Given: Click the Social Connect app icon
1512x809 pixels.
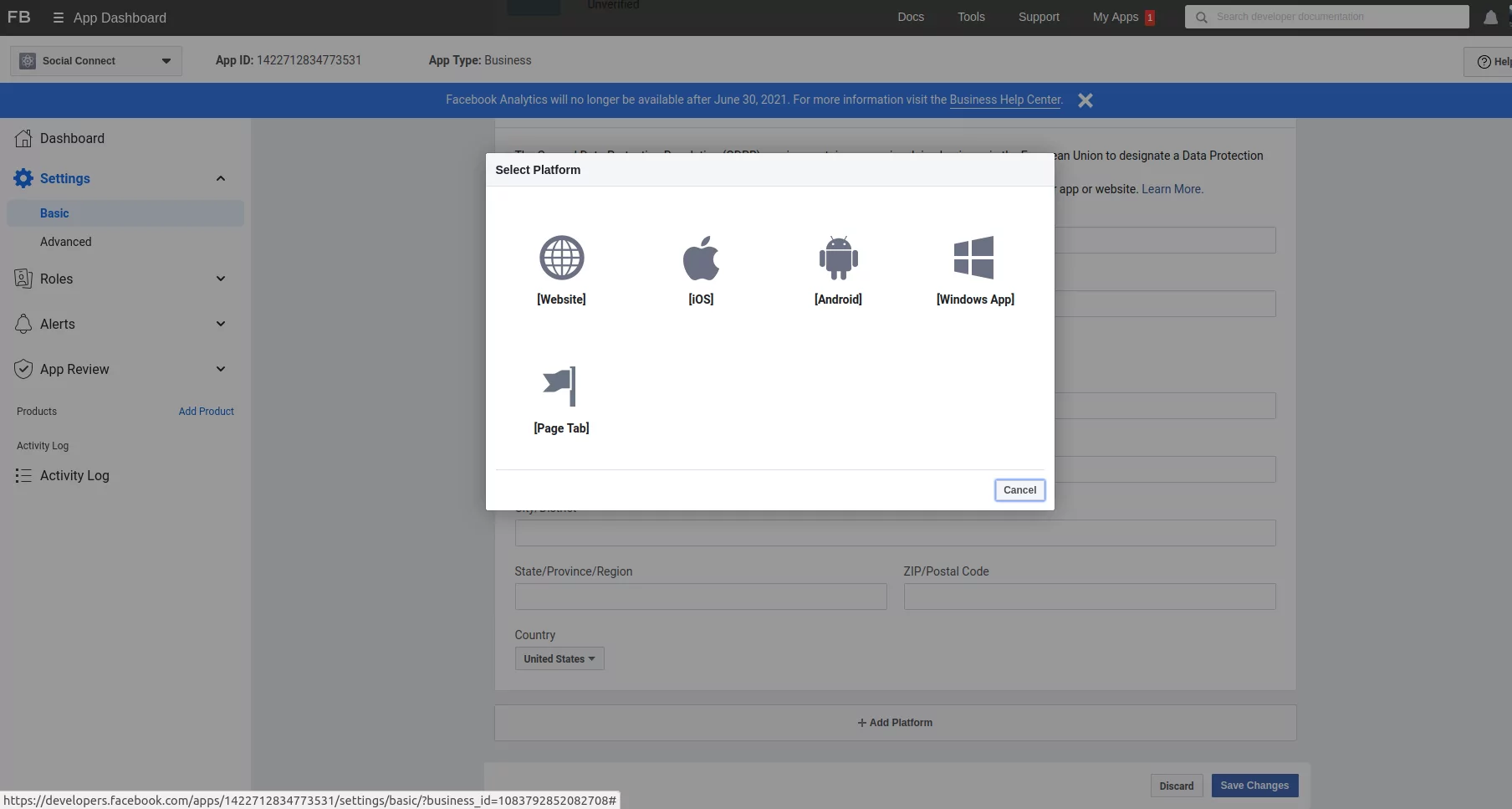Looking at the screenshot, I should coord(28,61).
